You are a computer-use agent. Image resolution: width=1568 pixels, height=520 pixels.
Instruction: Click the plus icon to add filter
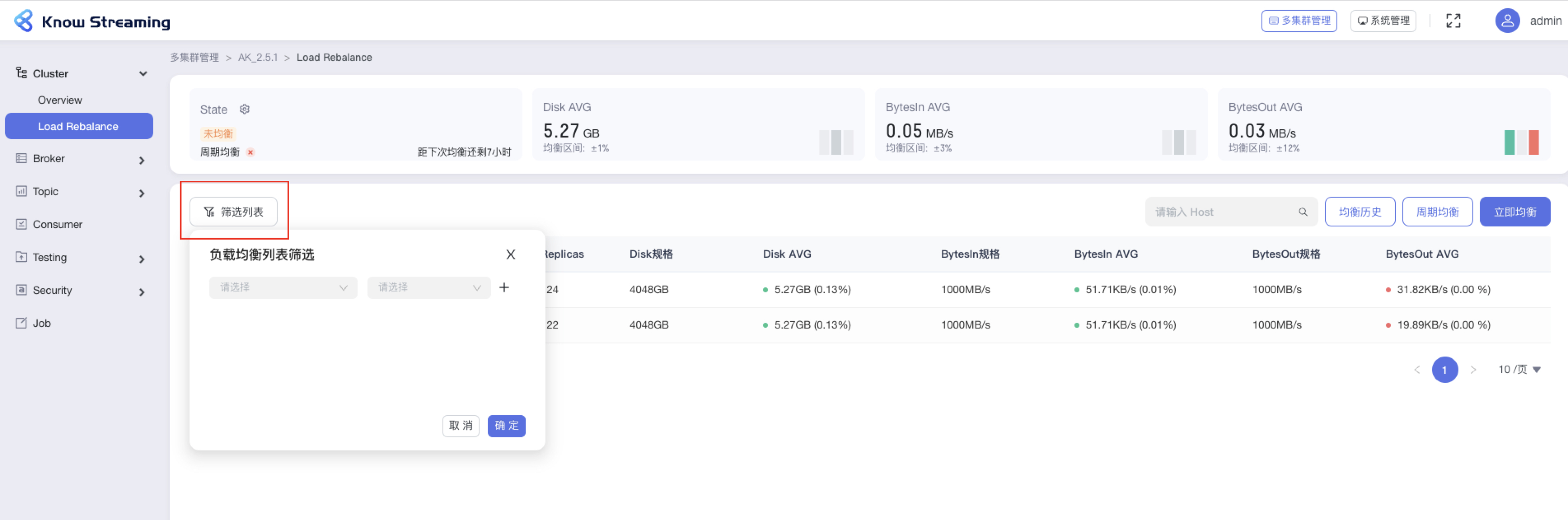click(x=504, y=287)
